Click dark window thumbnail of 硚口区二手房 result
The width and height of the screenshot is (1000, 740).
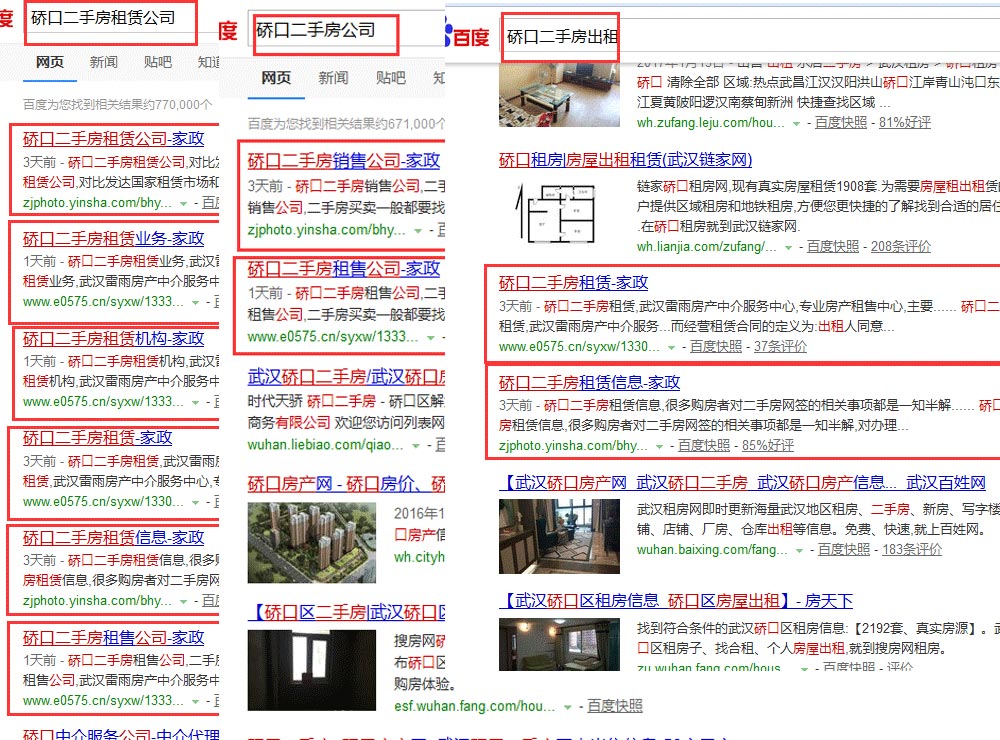312,670
